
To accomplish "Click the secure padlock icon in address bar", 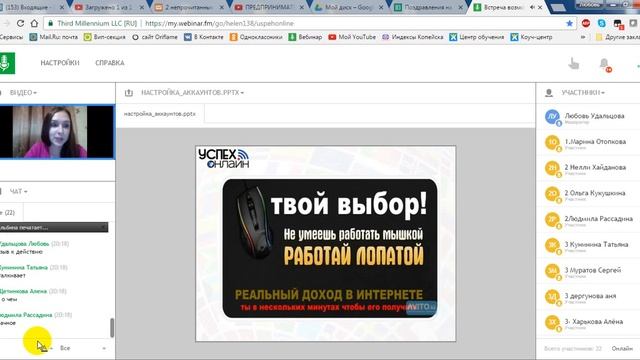I will click(50, 23).
